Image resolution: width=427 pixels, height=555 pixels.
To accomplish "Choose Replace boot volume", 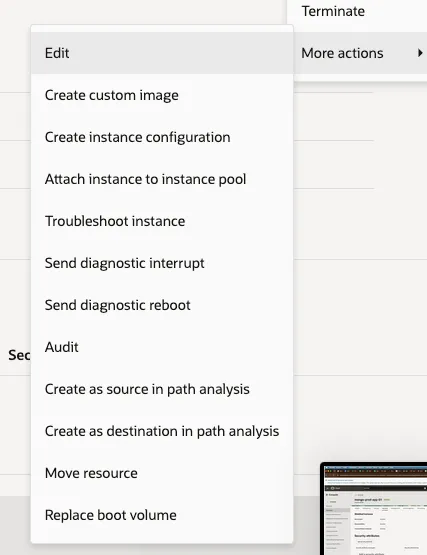I will (162, 515).
